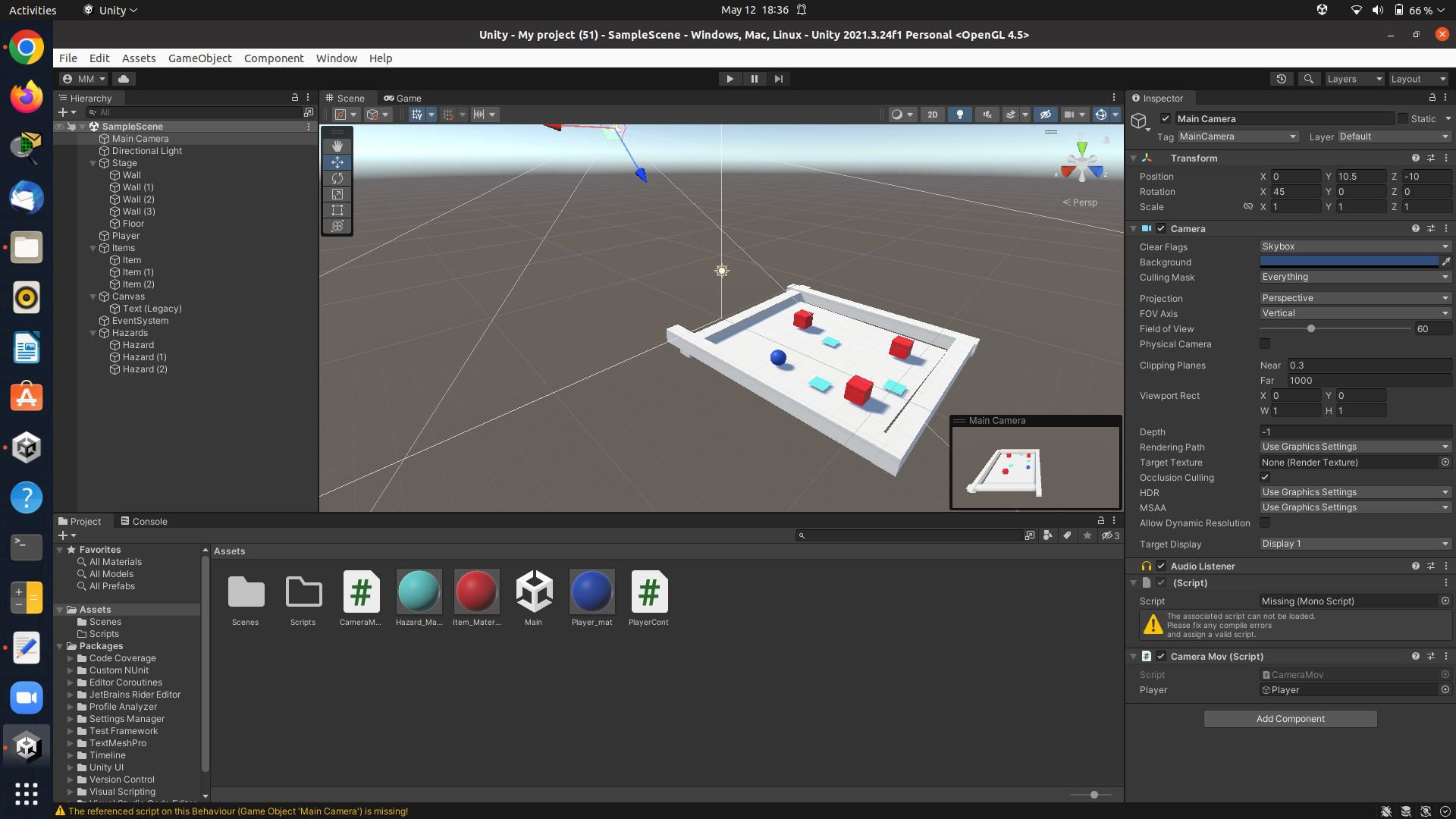Select the Move tool in the scene toolbar
This screenshot has width=1456, height=819.
pyautogui.click(x=337, y=162)
